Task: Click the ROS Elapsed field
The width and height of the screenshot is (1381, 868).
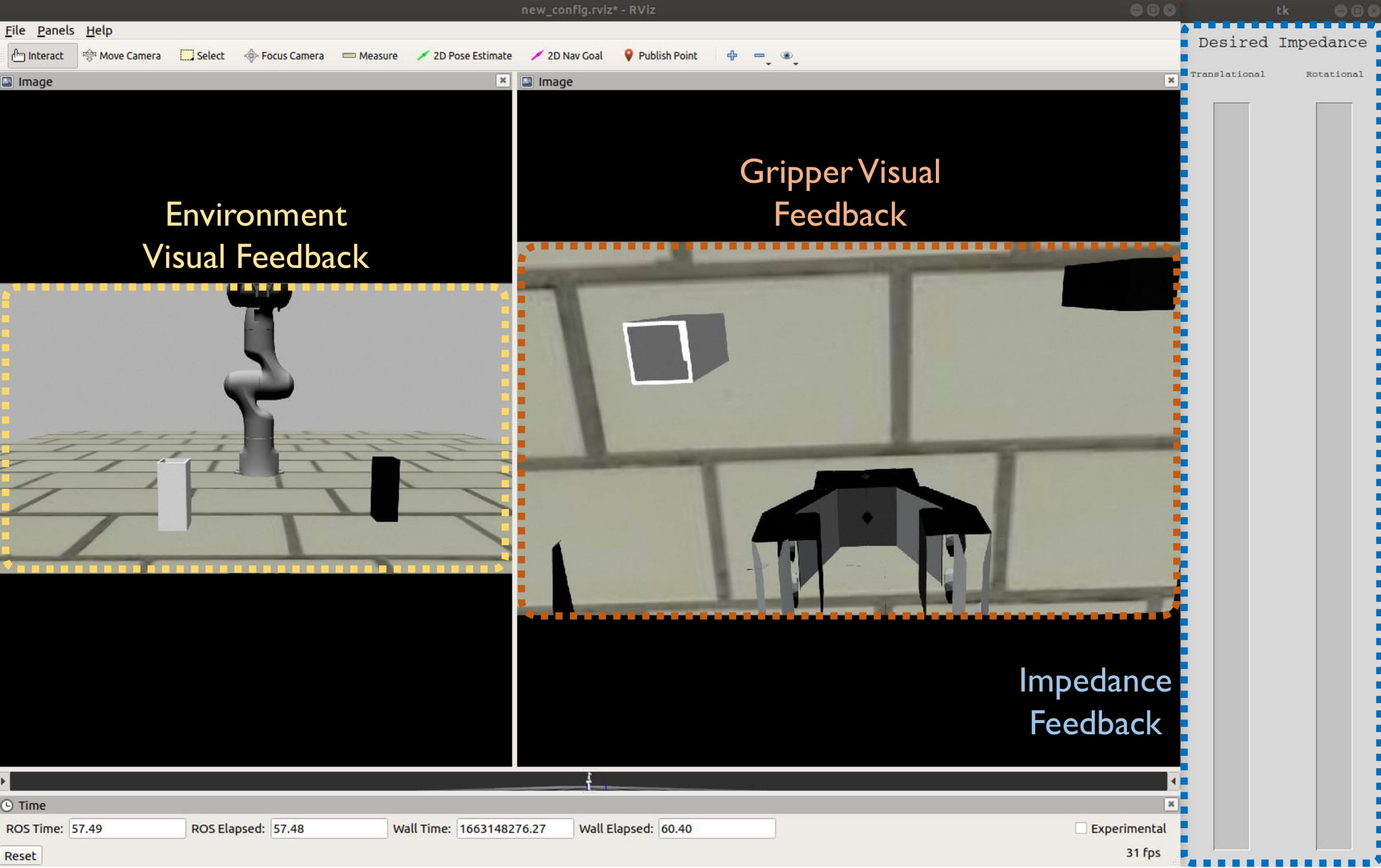Action: [x=329, y=829]
